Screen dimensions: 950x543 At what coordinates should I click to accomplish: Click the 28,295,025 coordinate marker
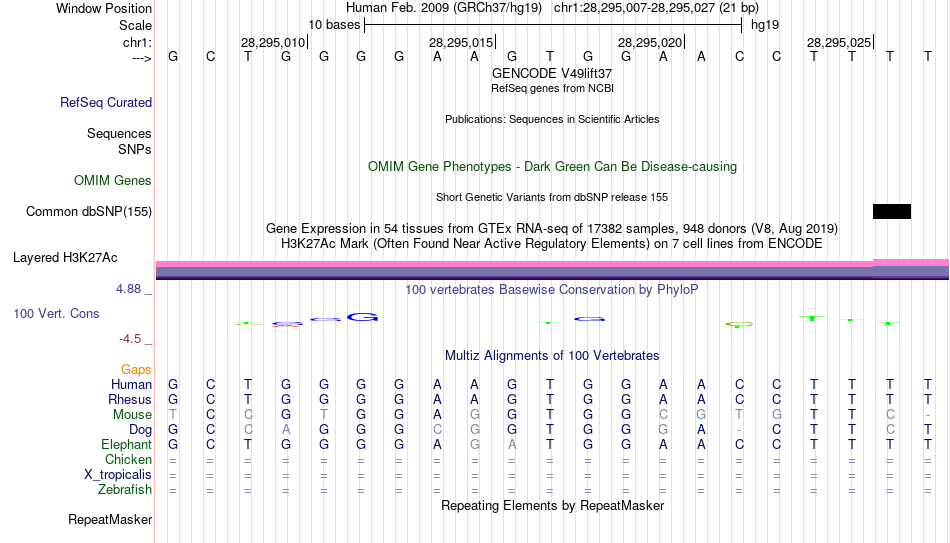pos(839,42)
